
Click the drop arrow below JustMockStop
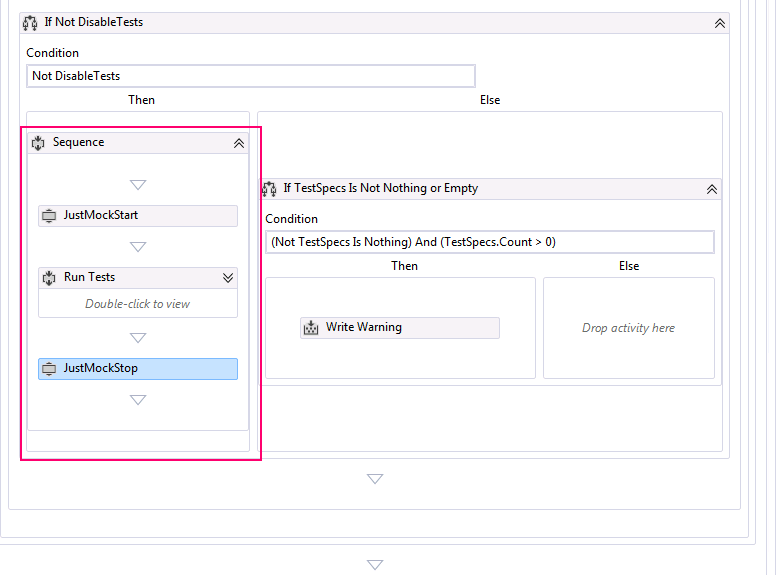coord(138,400)
